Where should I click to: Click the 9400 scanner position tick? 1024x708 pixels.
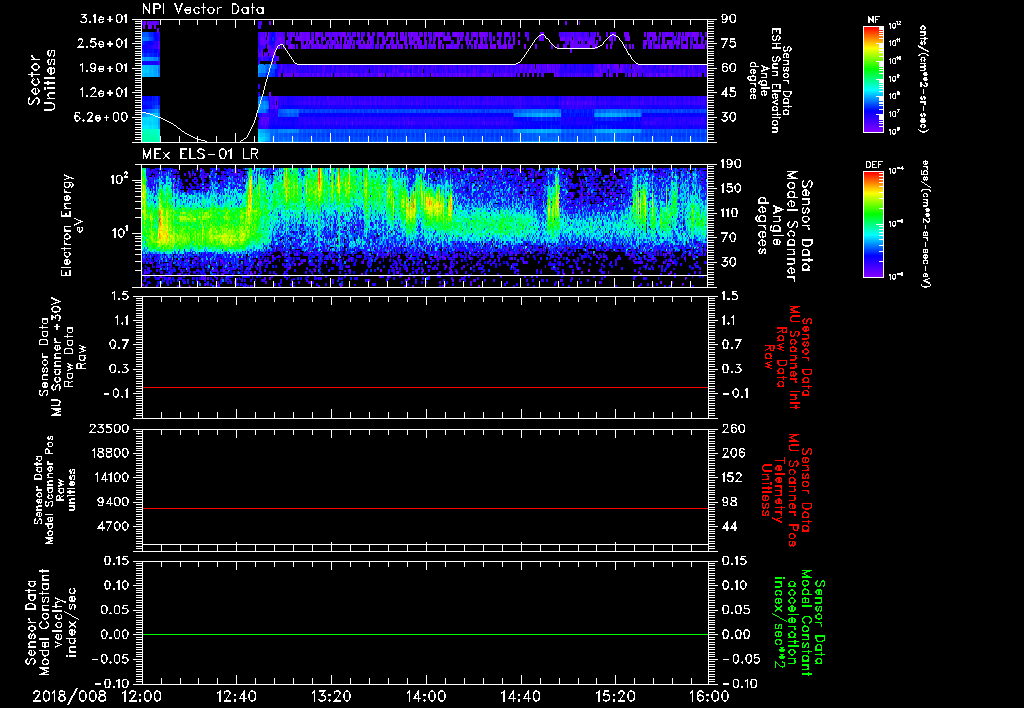114,502
